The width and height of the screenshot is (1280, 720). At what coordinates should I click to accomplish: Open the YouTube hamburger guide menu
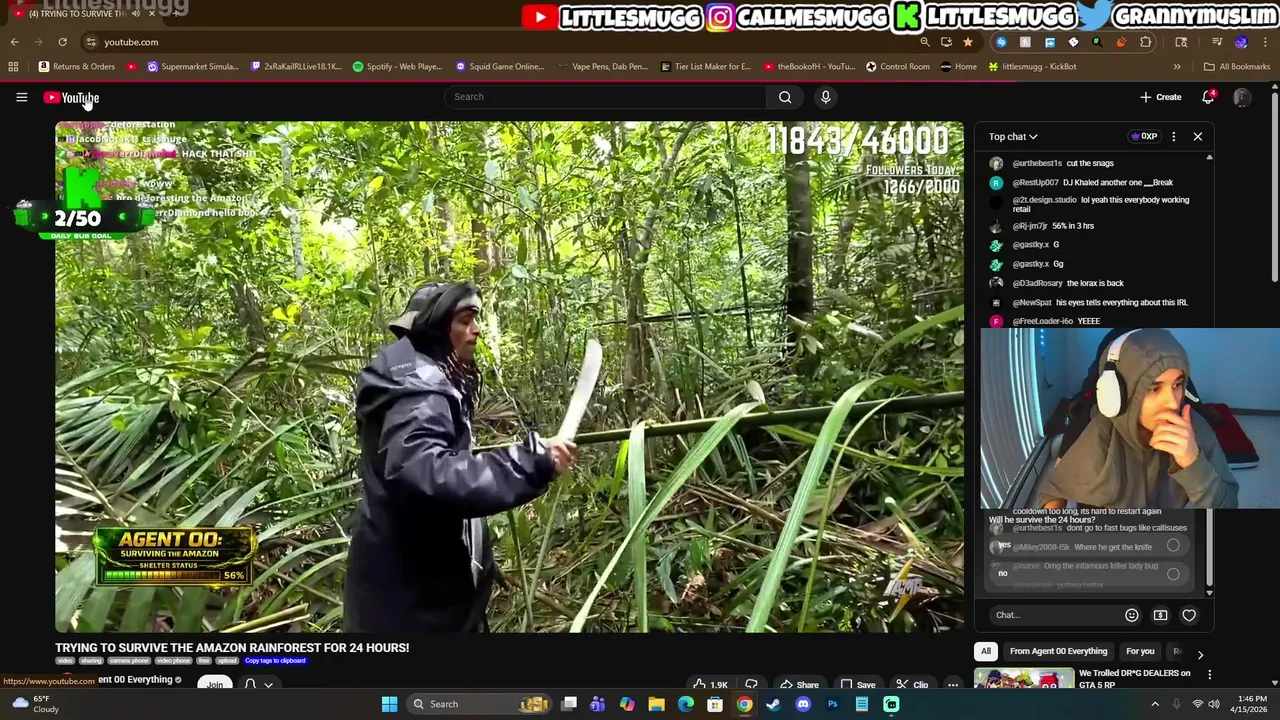point(21,97)
